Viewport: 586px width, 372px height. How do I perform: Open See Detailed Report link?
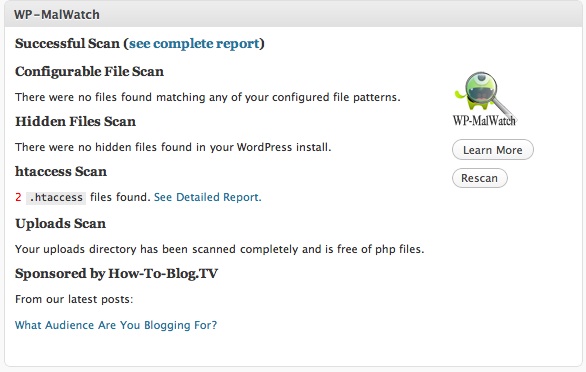coord(207,197)
